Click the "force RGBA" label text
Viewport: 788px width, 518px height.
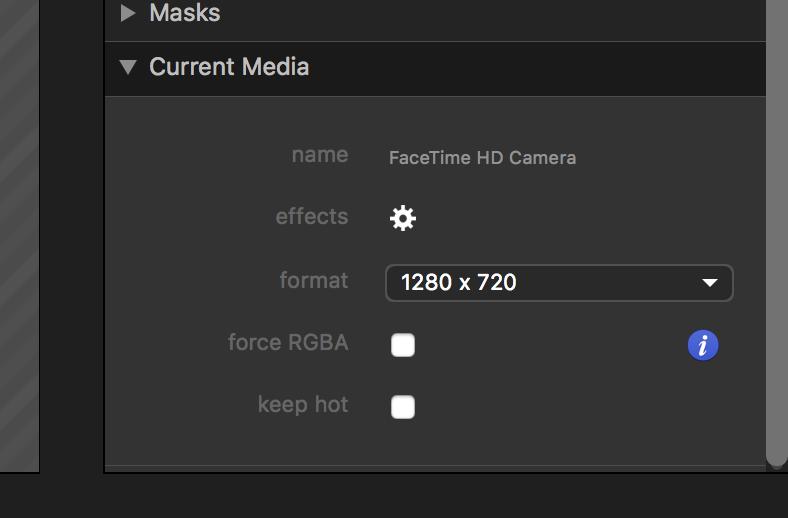pyautogui.click(x=288, y=343)
